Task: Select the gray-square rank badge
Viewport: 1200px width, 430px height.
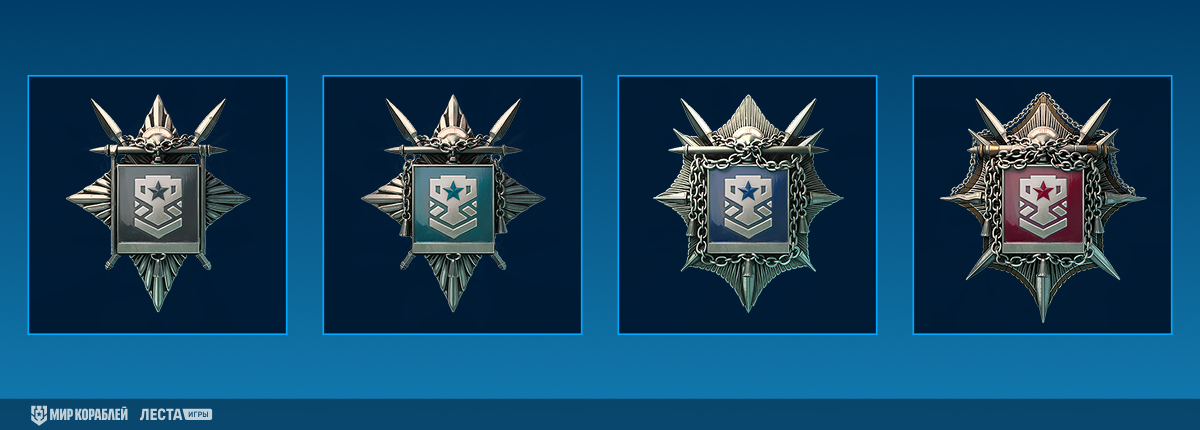Action: pos(157,204)
